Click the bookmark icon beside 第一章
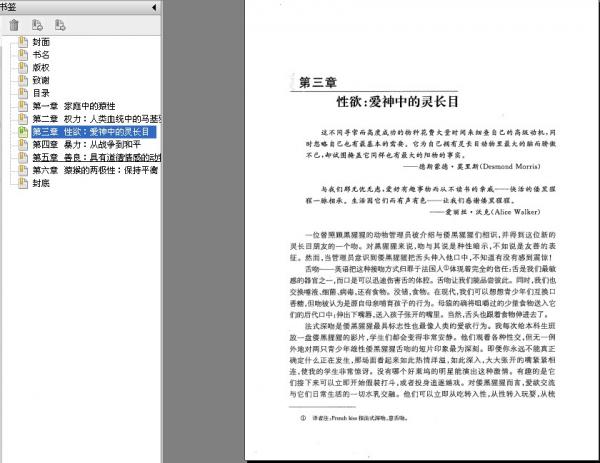The image size is (600, 463). [23, 106]
